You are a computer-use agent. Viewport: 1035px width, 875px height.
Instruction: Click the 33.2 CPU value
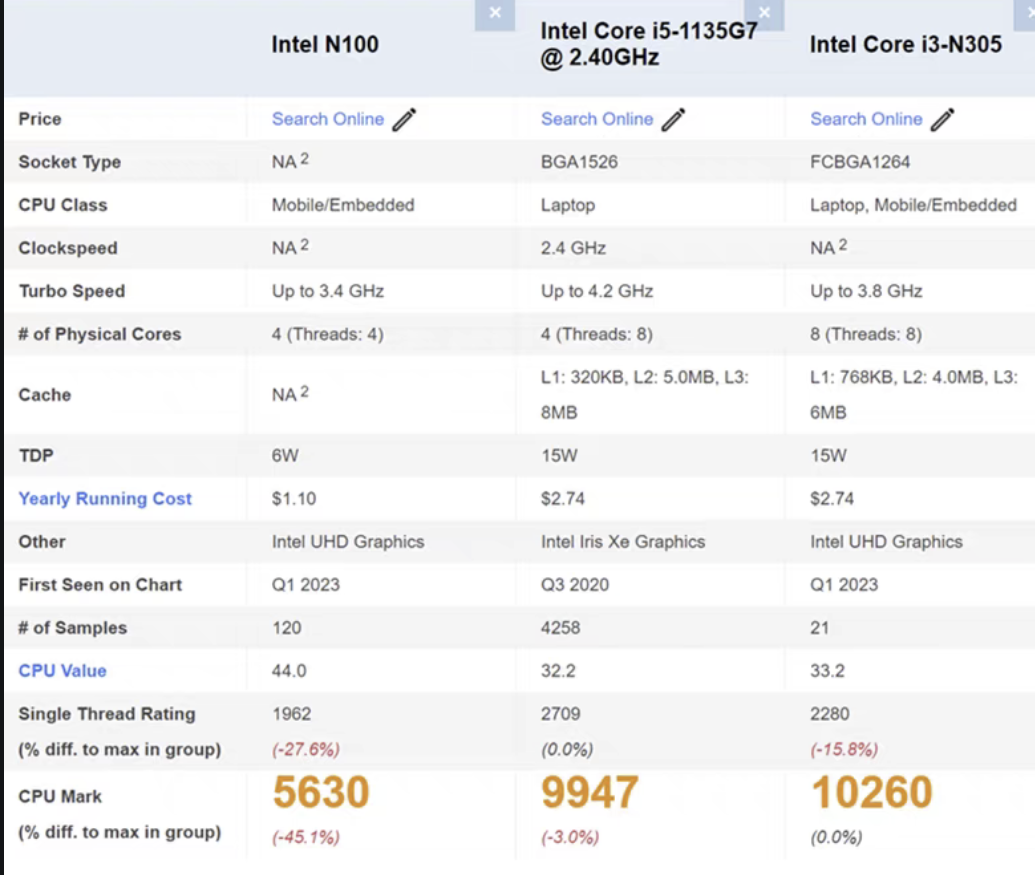[x=828, y=670]
